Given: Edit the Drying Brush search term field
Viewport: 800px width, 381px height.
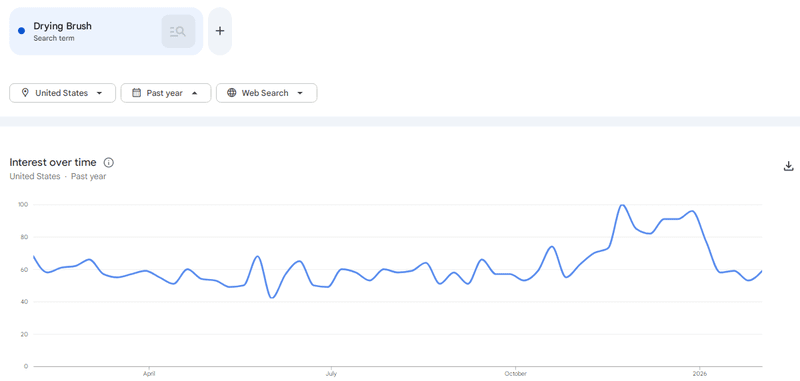Looking at the screenshot, I should coord(106,31).
